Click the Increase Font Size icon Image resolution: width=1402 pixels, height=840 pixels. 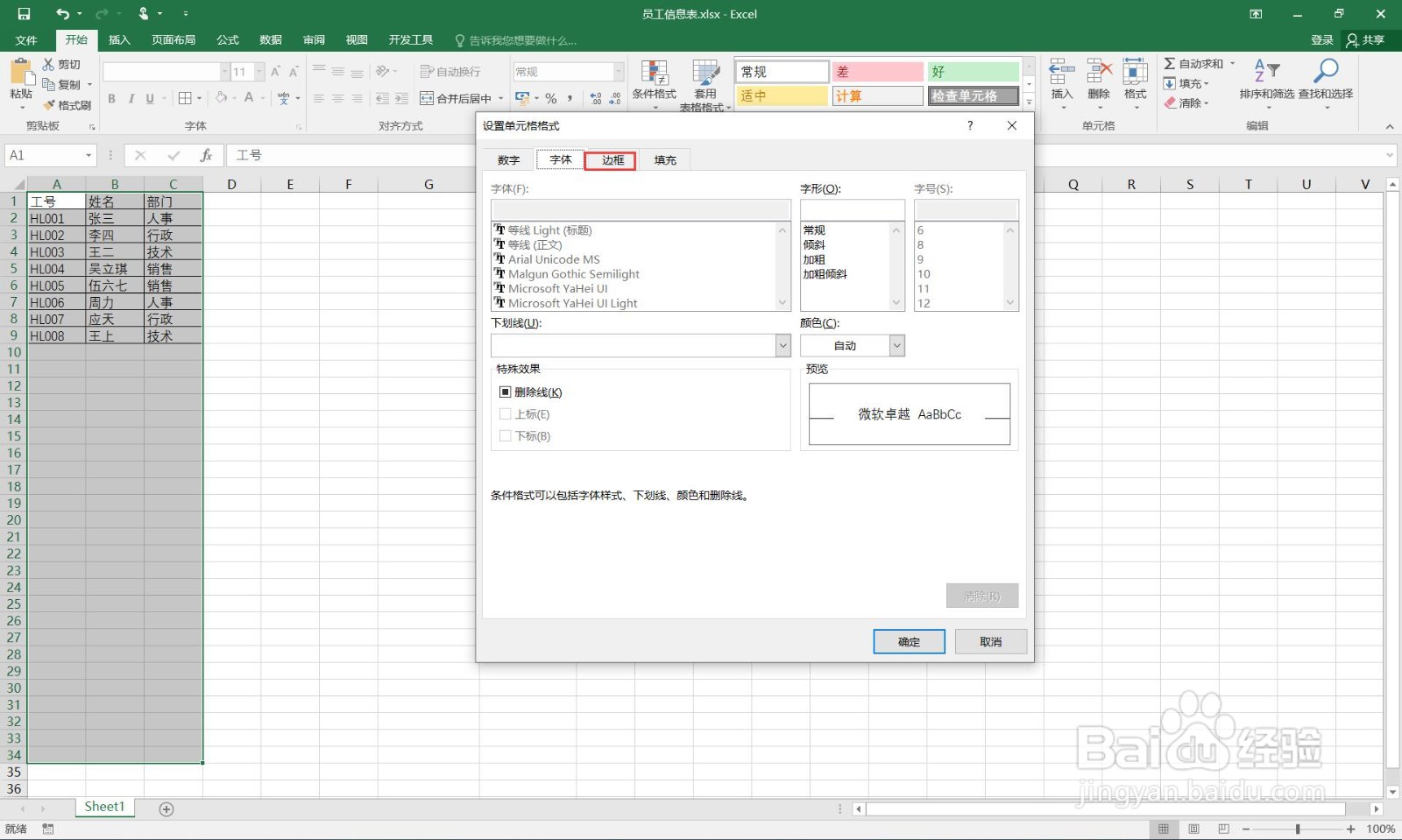click(x=275, y=72)
